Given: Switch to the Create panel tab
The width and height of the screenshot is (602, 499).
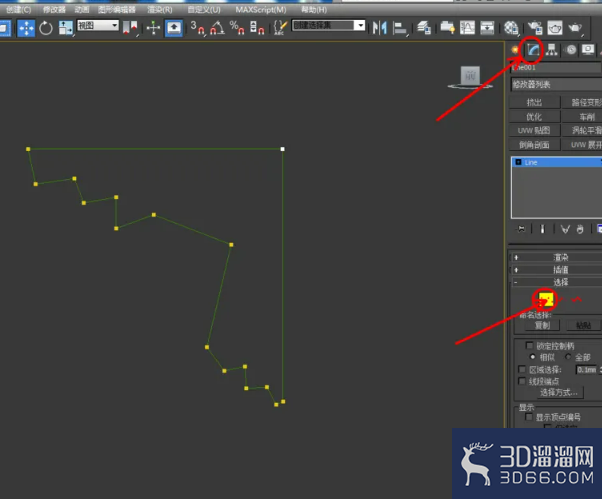Looking at the screenshot, I should tap(514, 50).
